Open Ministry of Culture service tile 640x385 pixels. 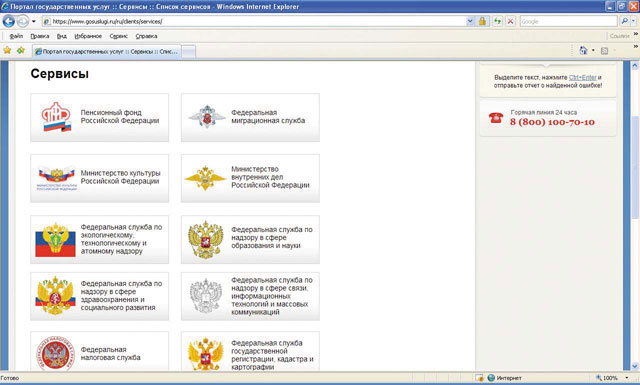[100, 178]
